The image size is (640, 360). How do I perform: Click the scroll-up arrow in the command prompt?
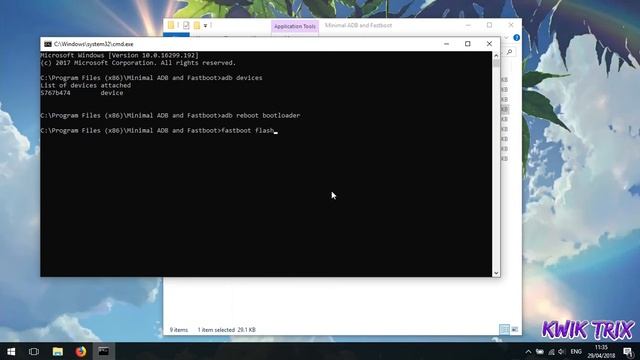[x=496, y=56]
